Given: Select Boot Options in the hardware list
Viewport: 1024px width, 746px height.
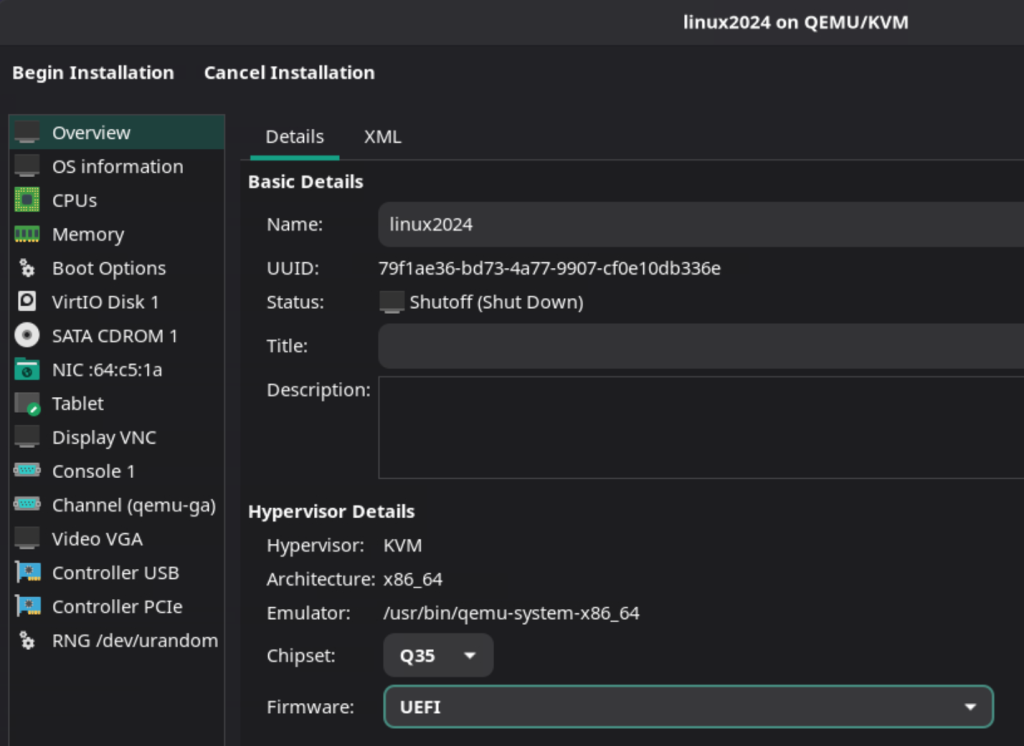Looking at the screenshot, I should click(118, 268).
